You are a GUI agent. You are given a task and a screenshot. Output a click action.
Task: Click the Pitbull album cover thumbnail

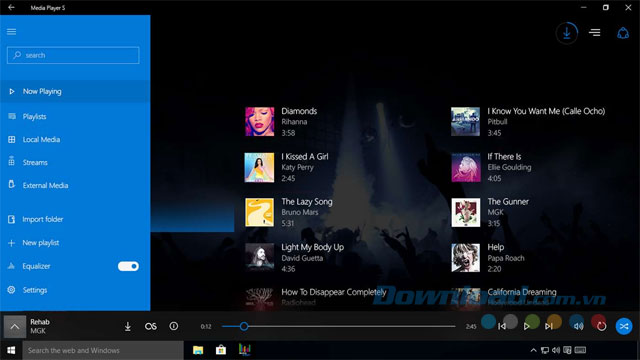[466, 122]
